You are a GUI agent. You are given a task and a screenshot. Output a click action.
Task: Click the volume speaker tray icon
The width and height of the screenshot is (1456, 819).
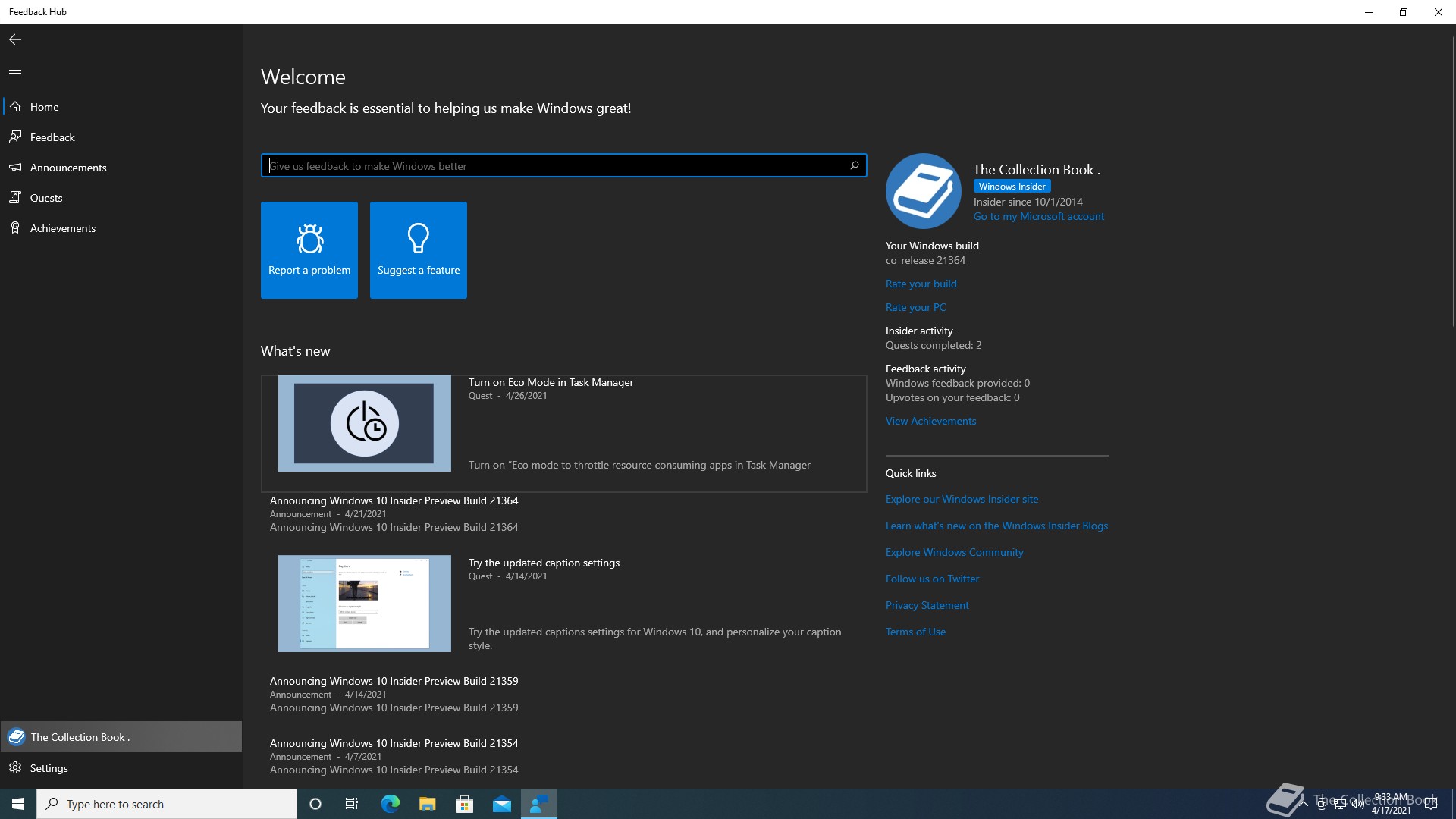[x=1357, y=804]
